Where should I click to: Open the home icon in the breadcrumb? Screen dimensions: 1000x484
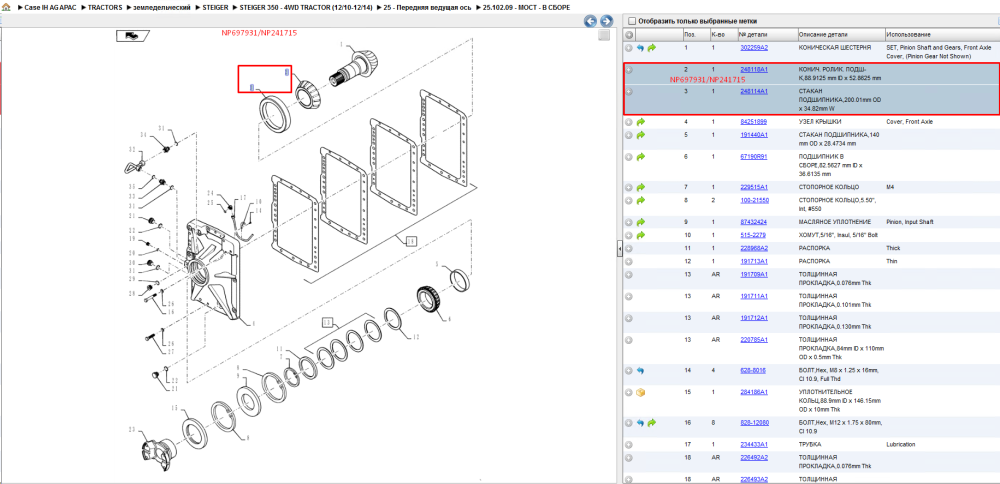6,7
